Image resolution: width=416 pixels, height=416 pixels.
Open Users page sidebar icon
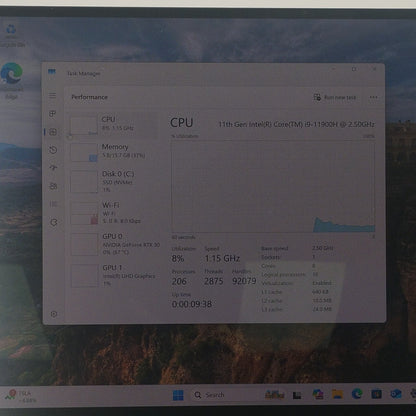[x=53, y=186]
